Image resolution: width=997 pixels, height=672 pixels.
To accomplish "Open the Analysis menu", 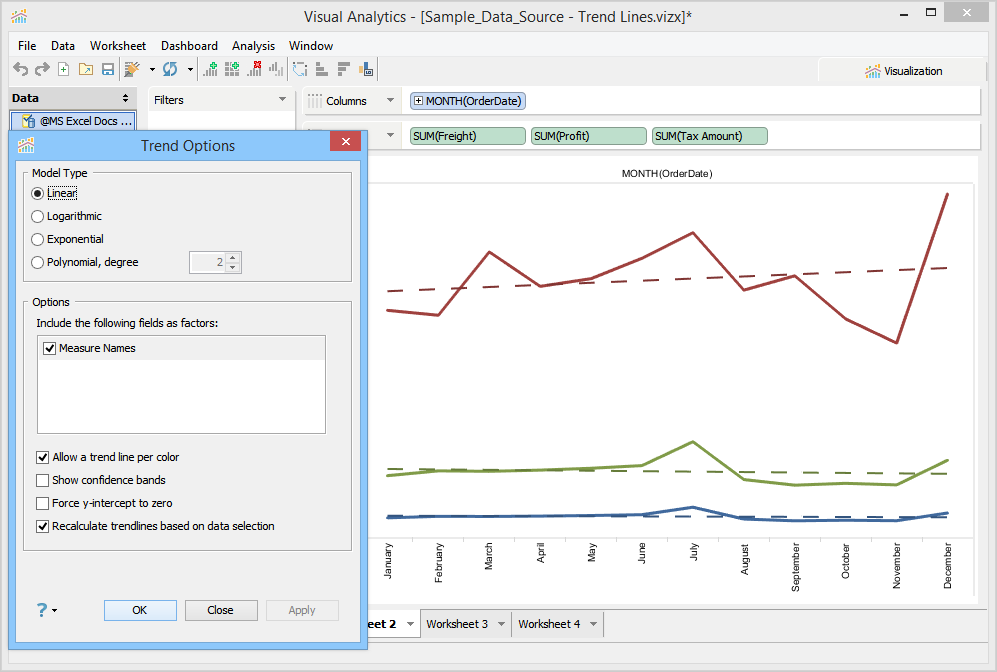I will pos(253,46).
